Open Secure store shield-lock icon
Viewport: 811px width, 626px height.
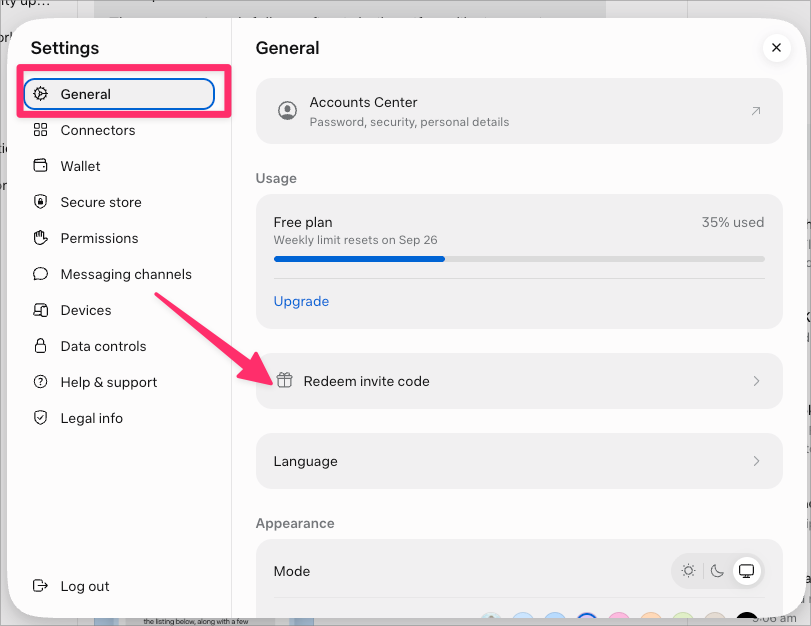(x=40, y=202)
